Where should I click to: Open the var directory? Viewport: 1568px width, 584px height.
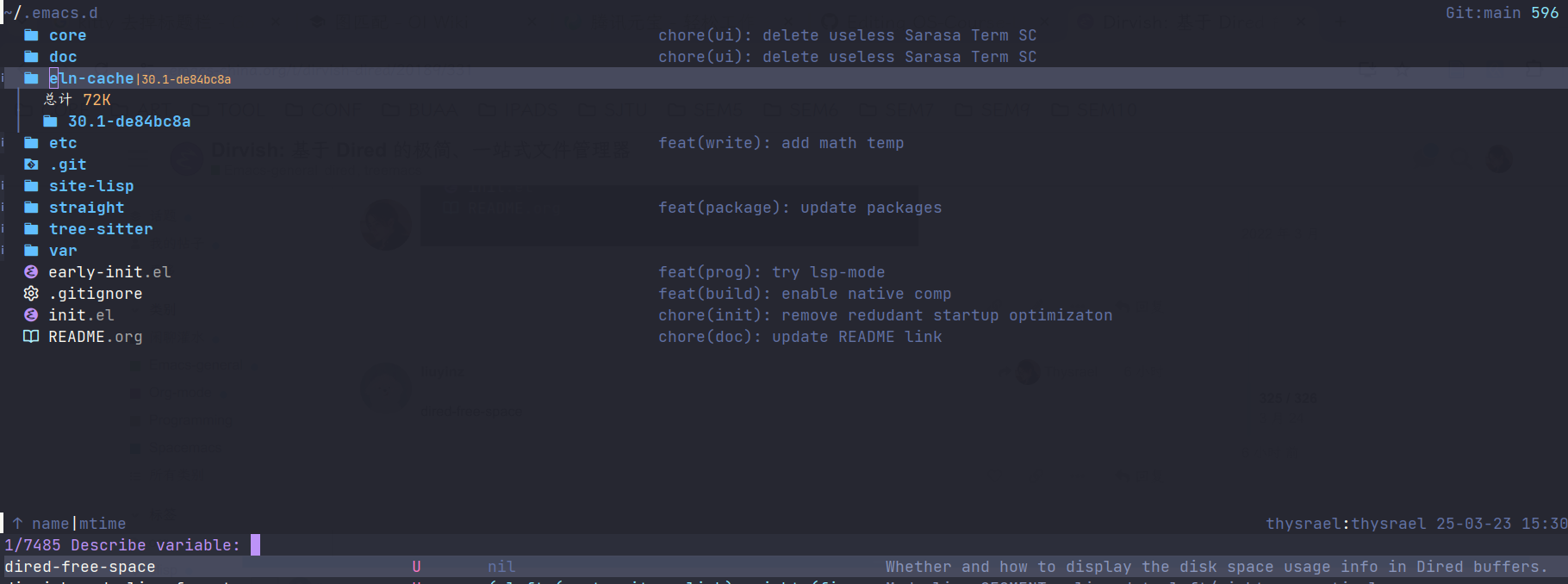[62, 251]
